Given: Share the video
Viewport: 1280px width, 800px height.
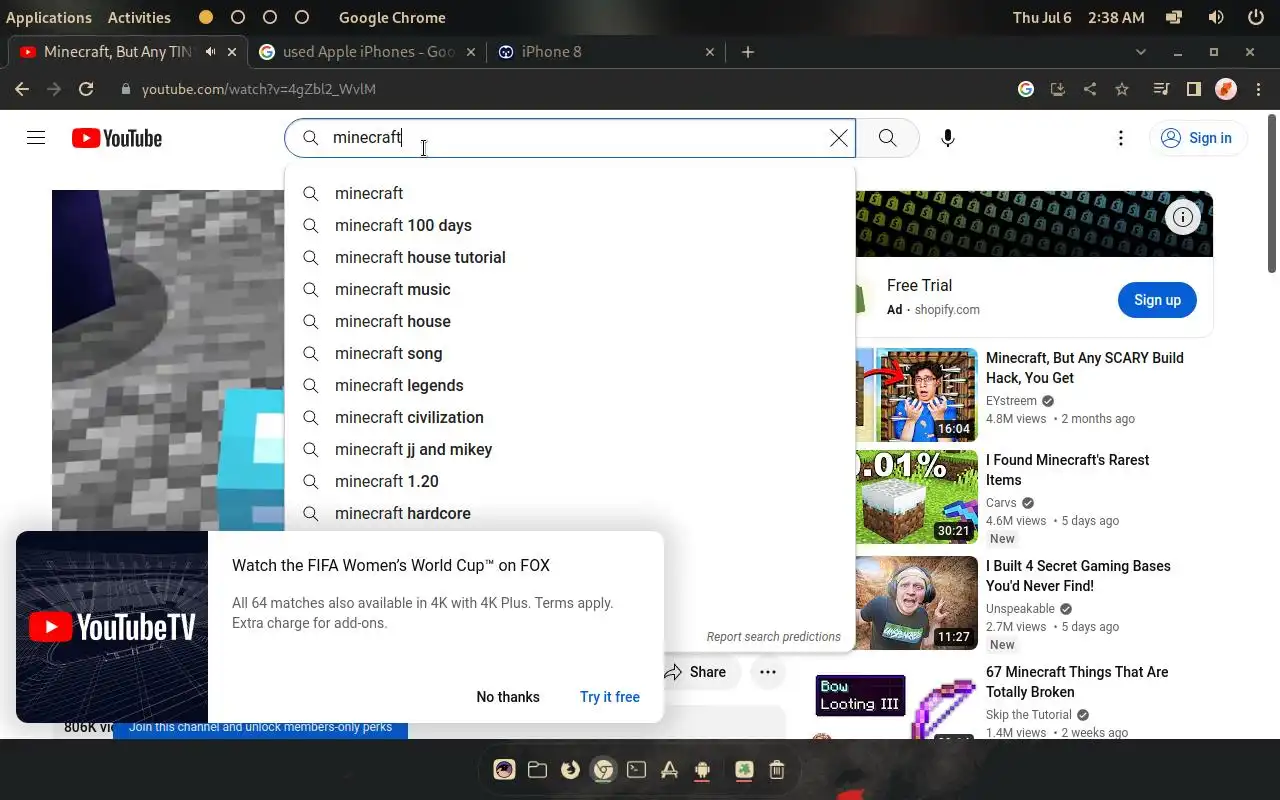Looking at the screenshot, I should [698, 672].
